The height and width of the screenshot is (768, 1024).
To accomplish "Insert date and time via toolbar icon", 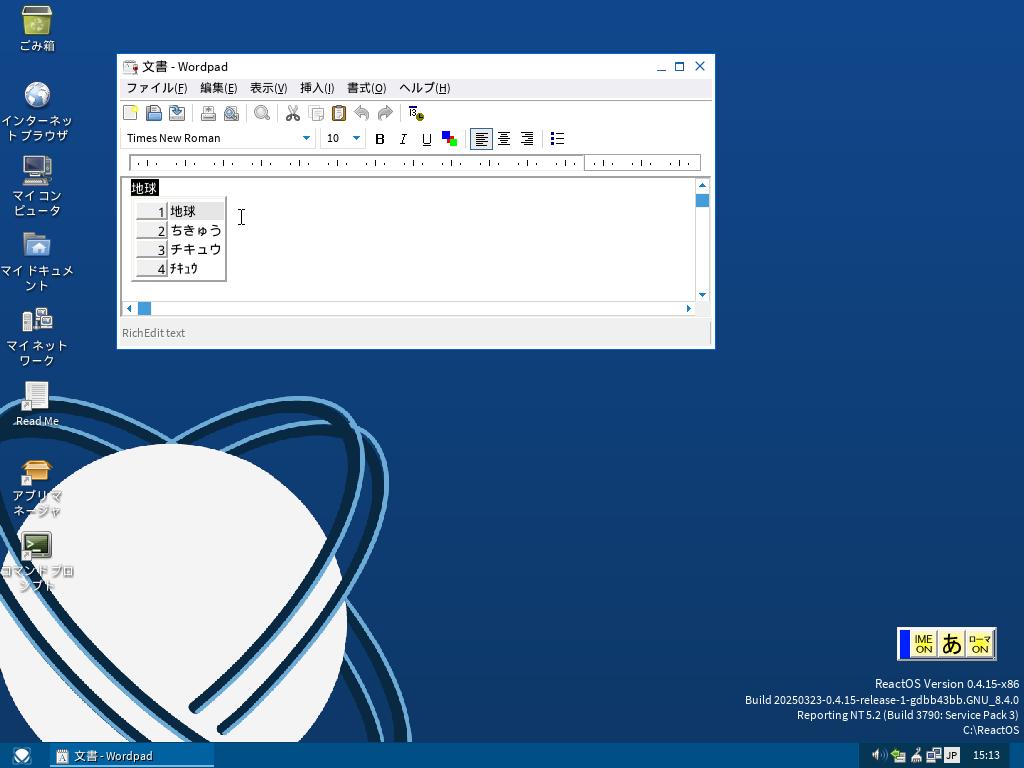I will (x=416, y=113).
